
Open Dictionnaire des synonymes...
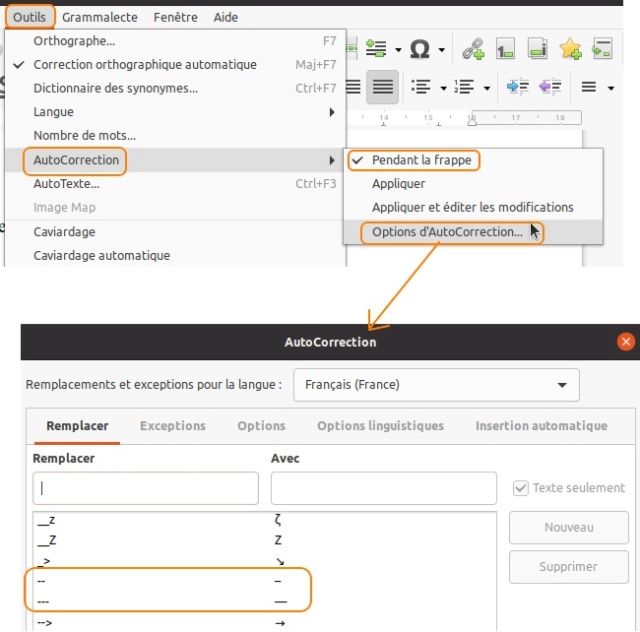point(175,88)
